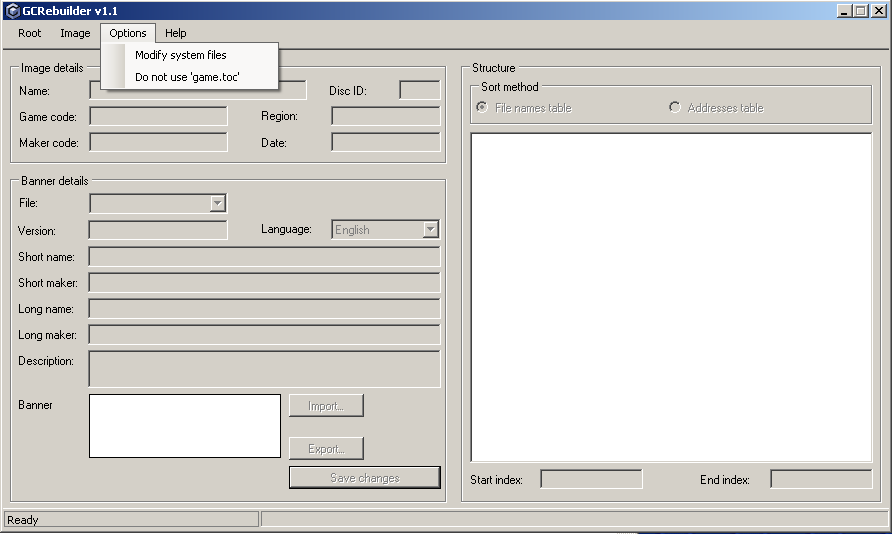Toggle "Do not use 'game.toc'" option

187,77
